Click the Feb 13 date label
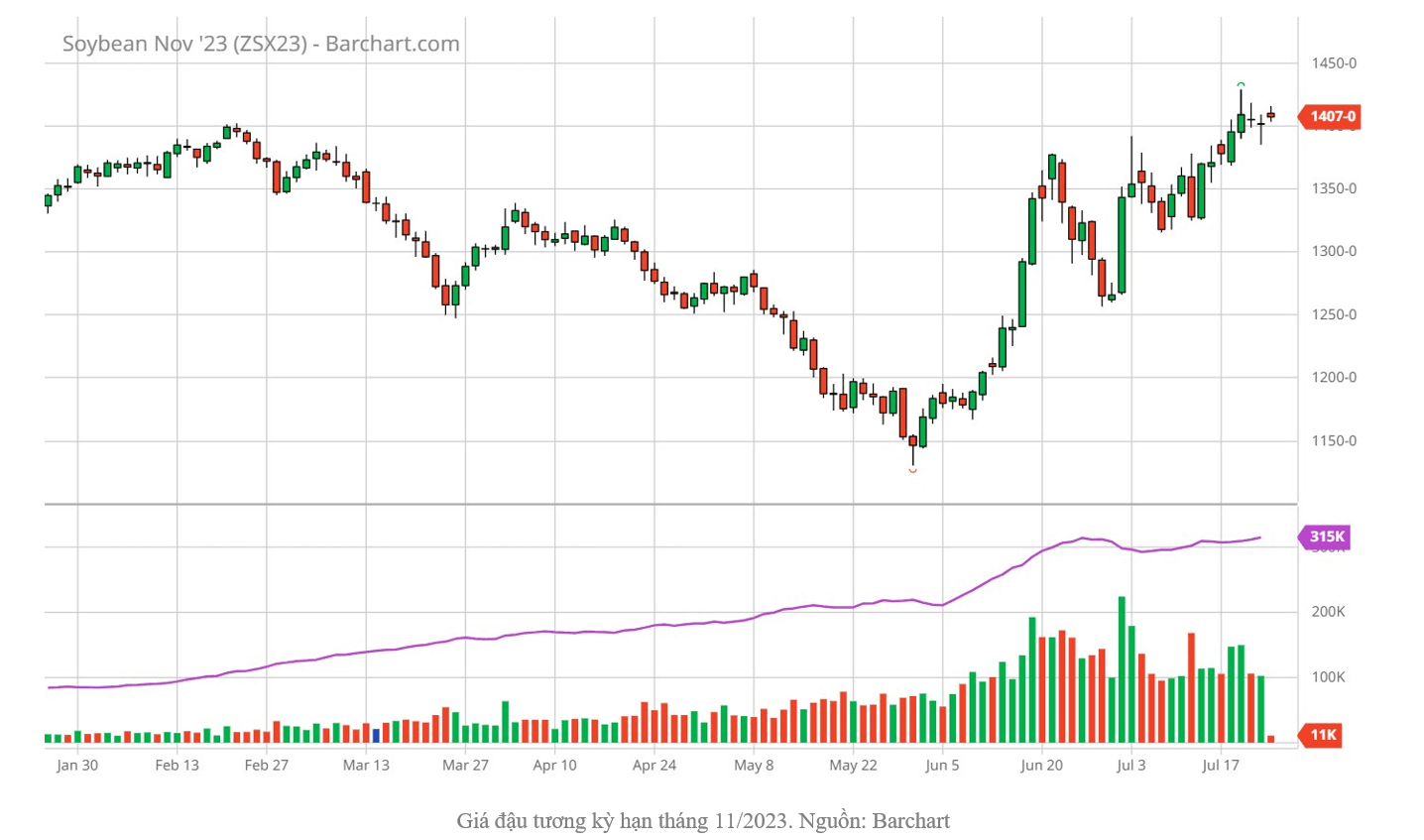This screenshot has height=840, width=1424. click(178, 765)
